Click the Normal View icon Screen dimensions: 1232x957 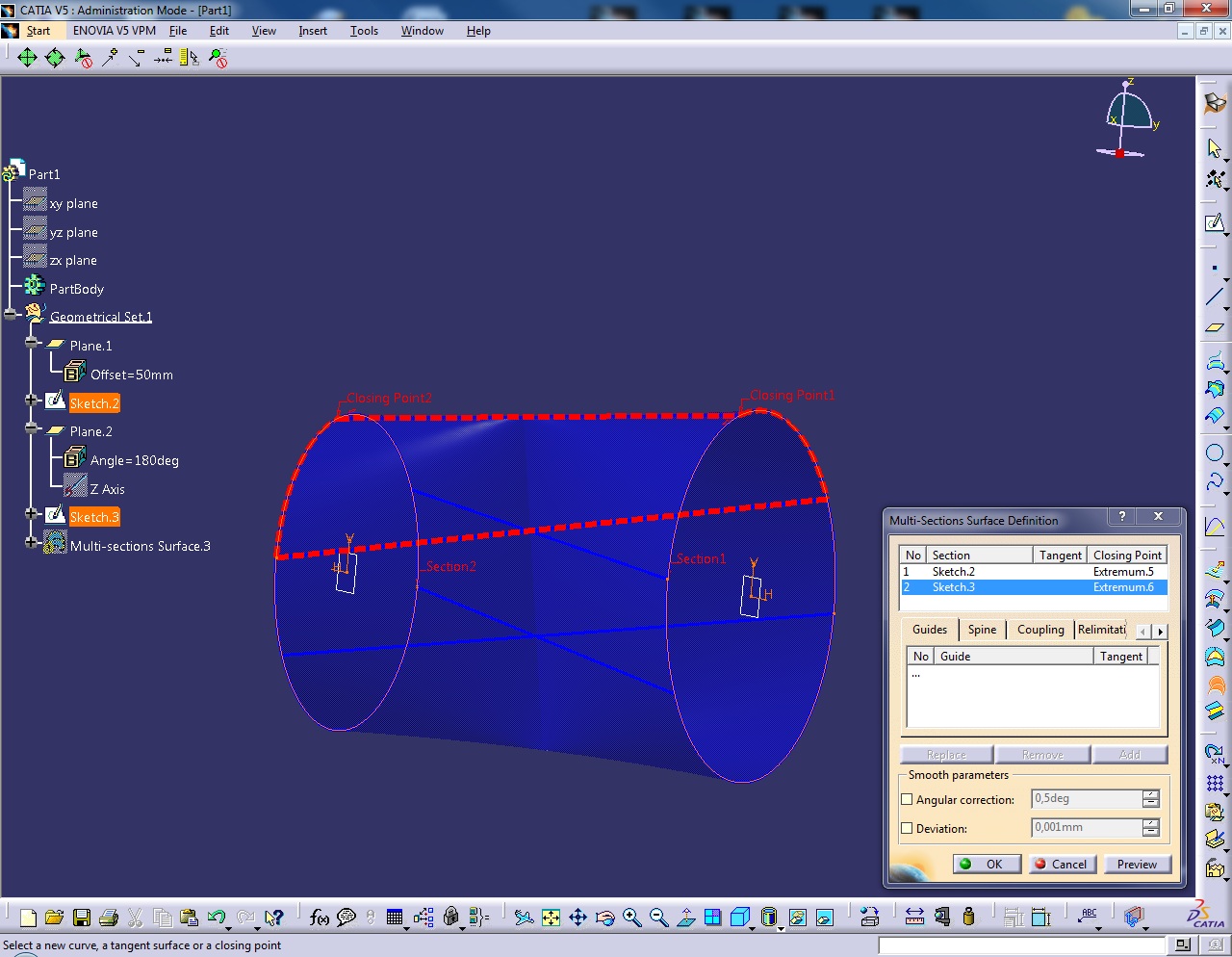point(685,918)
